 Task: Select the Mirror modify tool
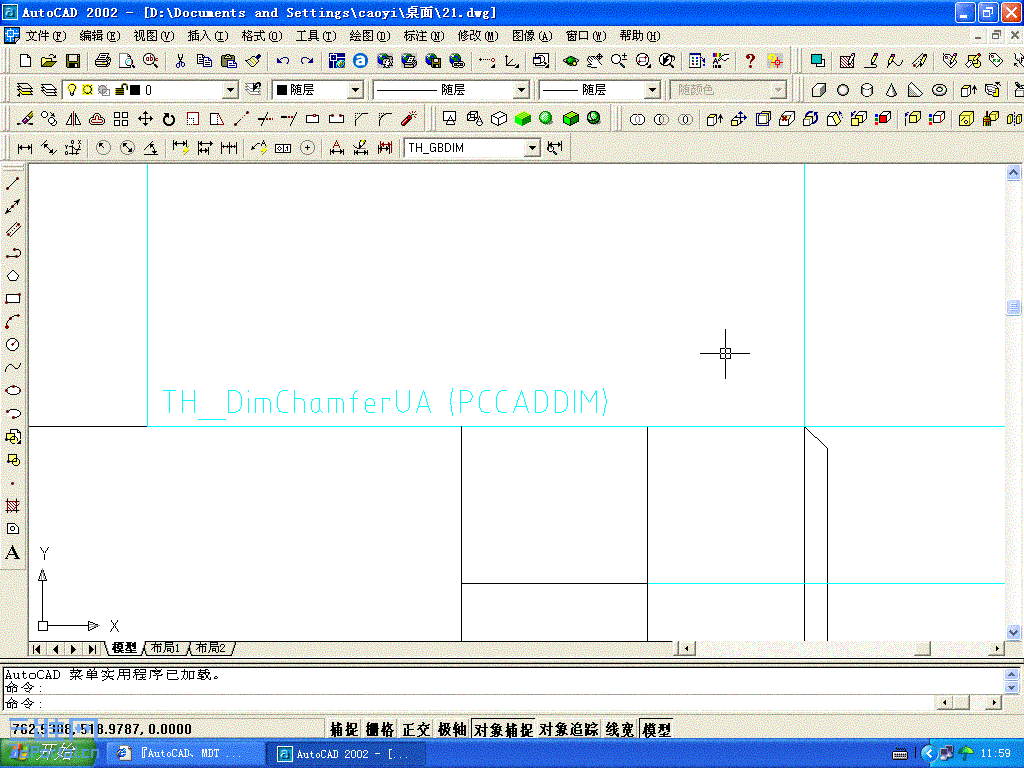click(x=73, y=119)
